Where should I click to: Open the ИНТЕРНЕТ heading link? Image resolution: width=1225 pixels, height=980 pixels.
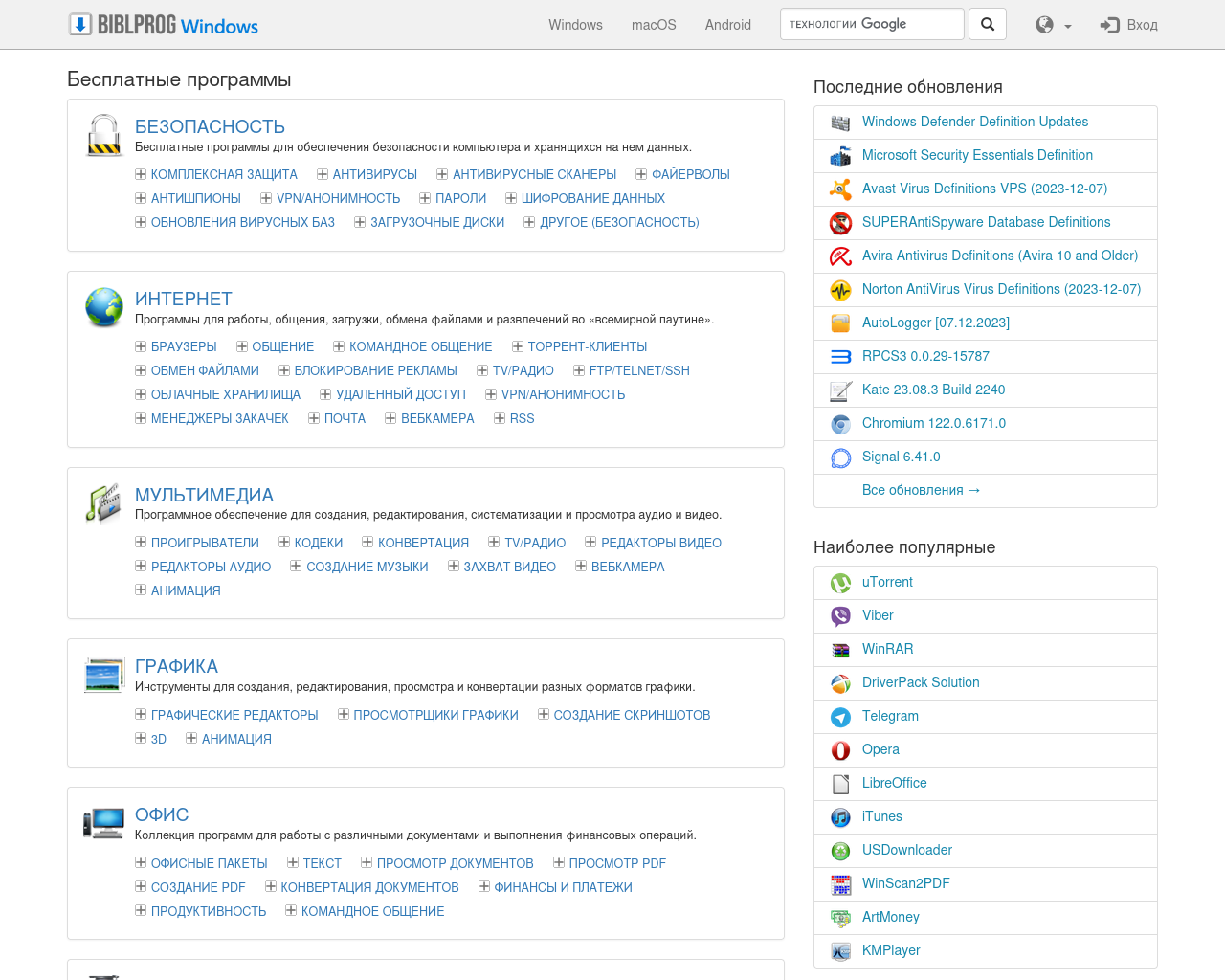(x=183, y=299)
